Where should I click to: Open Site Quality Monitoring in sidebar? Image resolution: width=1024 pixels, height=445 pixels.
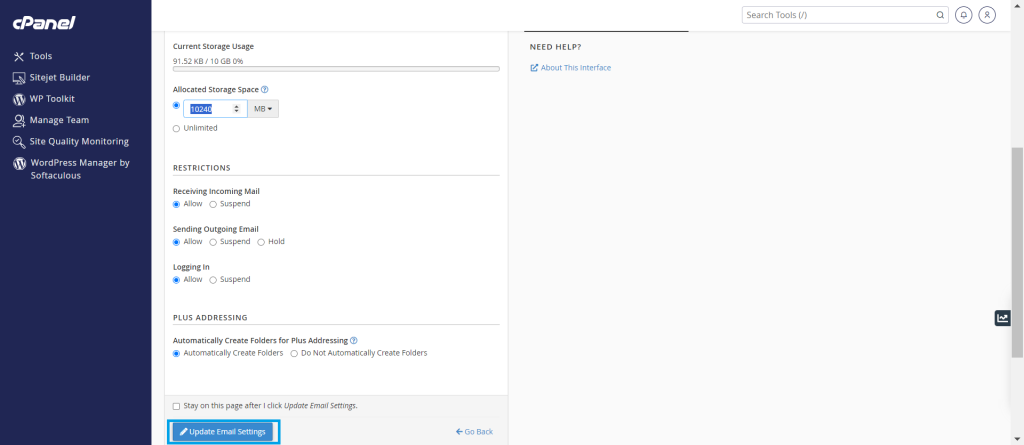(x=78, y=141)
